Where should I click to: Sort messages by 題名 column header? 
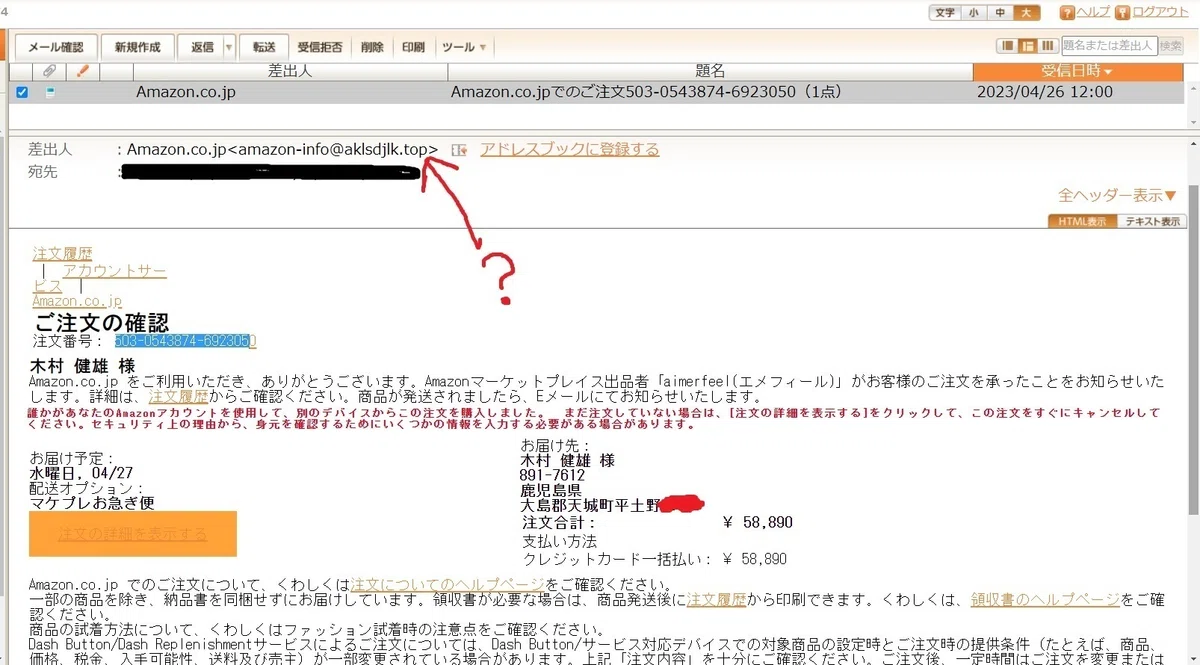(x=710, y=71)
